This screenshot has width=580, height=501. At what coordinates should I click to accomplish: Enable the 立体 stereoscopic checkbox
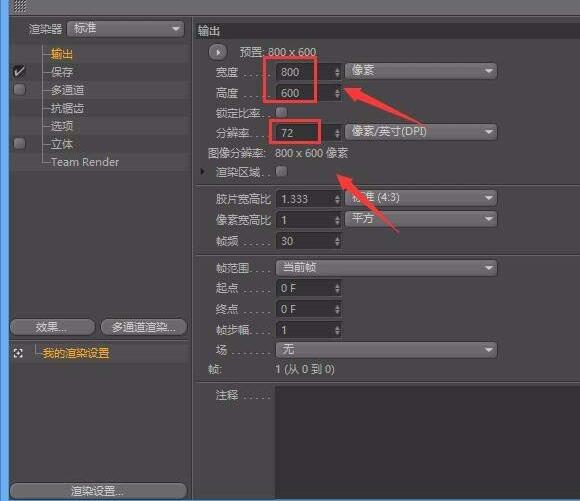click(19, 144)
